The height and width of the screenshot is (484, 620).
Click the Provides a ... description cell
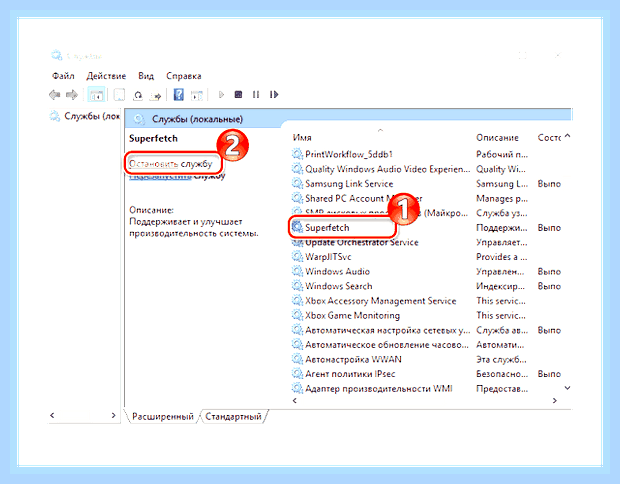coord(501,257)
